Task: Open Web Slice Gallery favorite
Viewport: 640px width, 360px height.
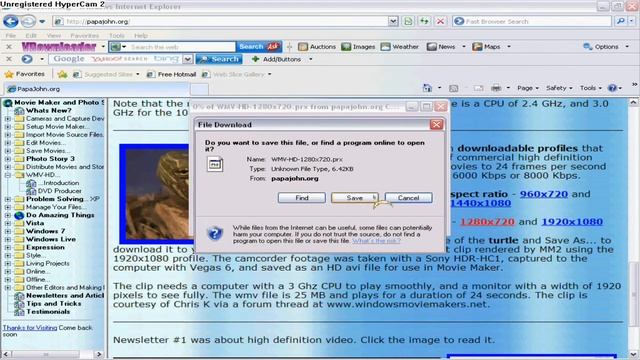Action: pos(237,74)
